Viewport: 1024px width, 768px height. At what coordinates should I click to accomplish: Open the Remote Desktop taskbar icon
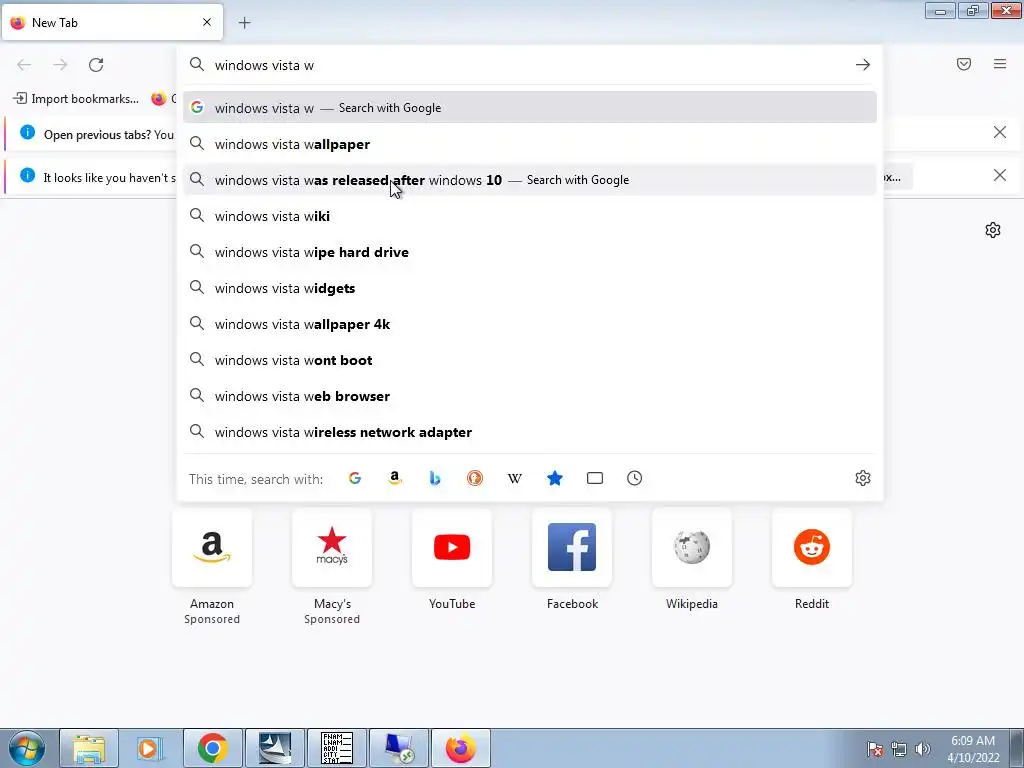click(x=399, y=748)
